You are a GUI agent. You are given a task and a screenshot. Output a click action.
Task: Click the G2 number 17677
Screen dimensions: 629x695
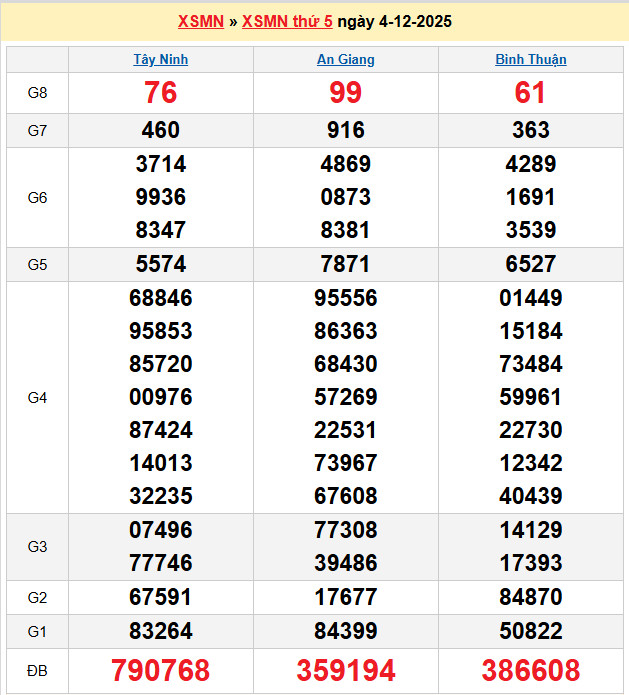click(x=346, y=597)
